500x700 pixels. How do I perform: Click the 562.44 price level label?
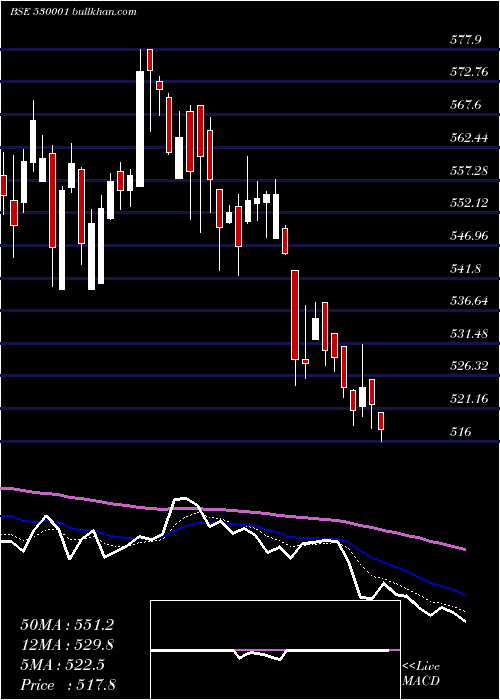tap(469, 138)
